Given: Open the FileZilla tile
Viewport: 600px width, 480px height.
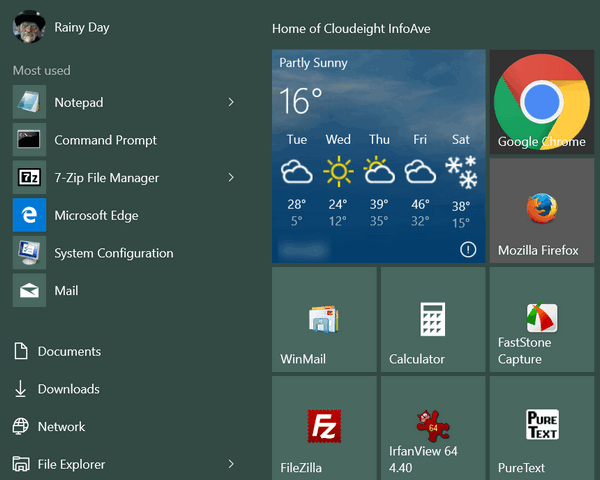Looking at the screenshot, I should pyautogui.click(x=324, y=428).
